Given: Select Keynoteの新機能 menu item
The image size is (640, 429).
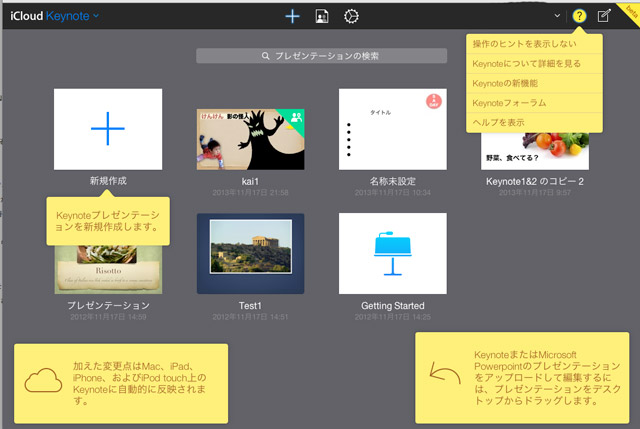Looking at the screenshot, I should pos(534,83).
